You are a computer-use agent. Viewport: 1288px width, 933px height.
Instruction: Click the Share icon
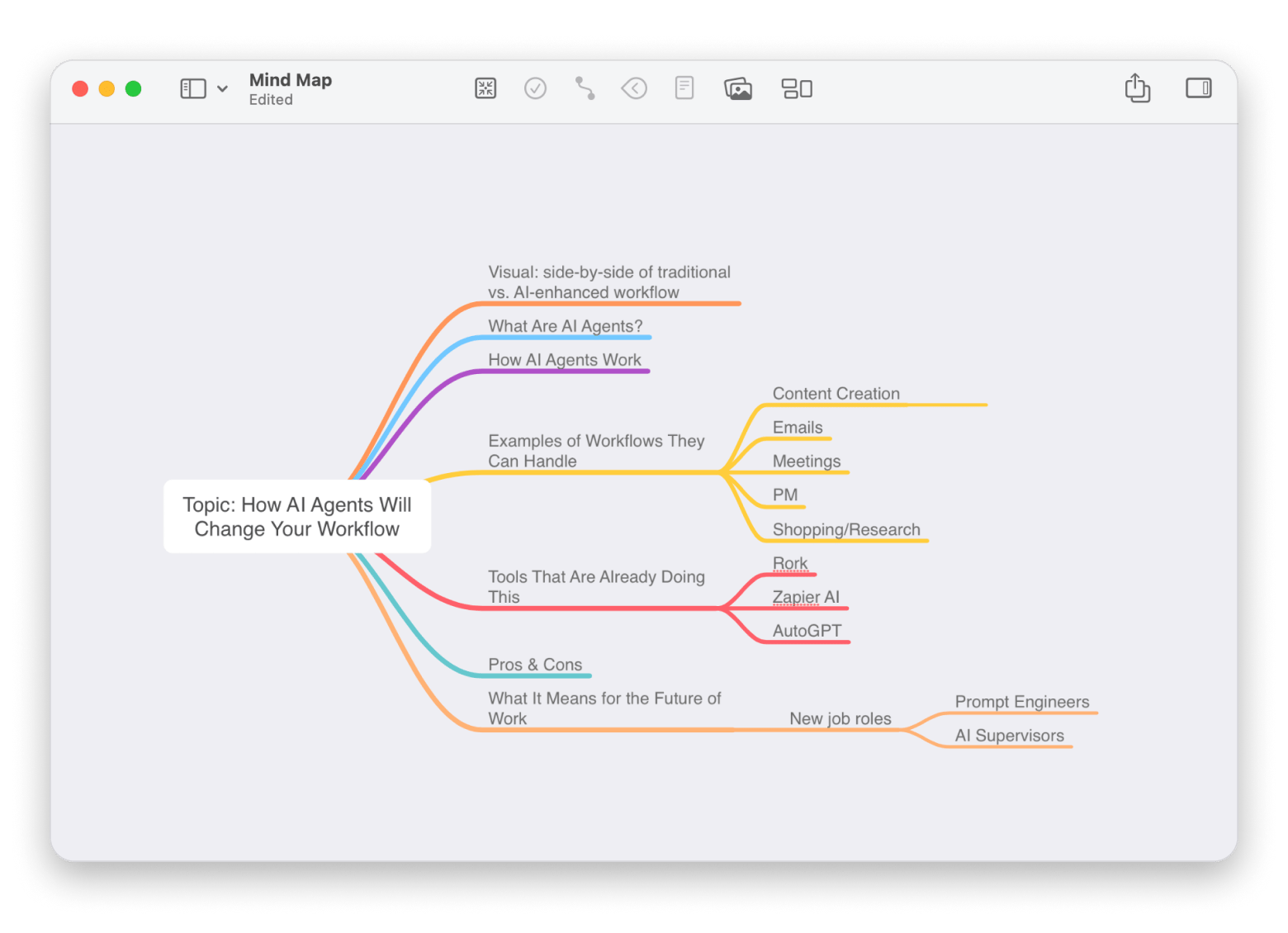click(1138, 88)
